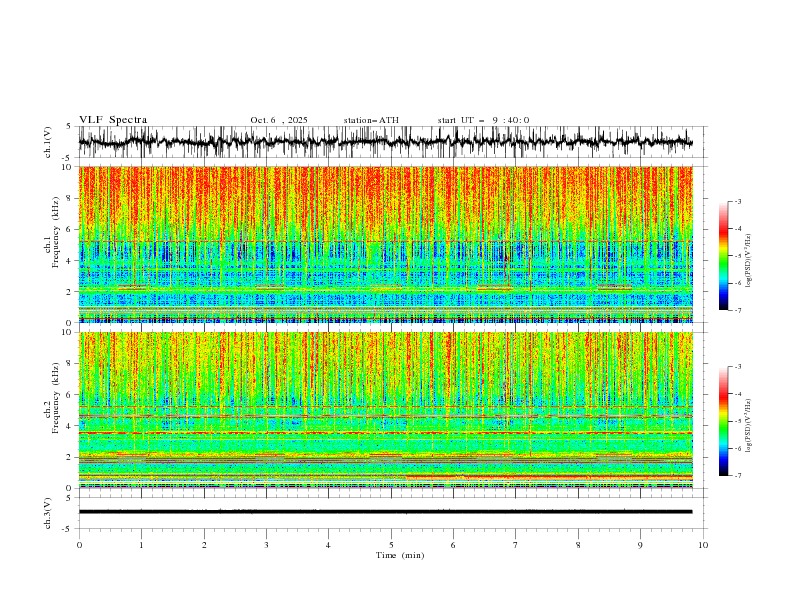The width and height of the screenshot is (792, 612).
Task: Click the ch.3 flat waveform trace
Action: pyautogui.click(x=385, y=512)
